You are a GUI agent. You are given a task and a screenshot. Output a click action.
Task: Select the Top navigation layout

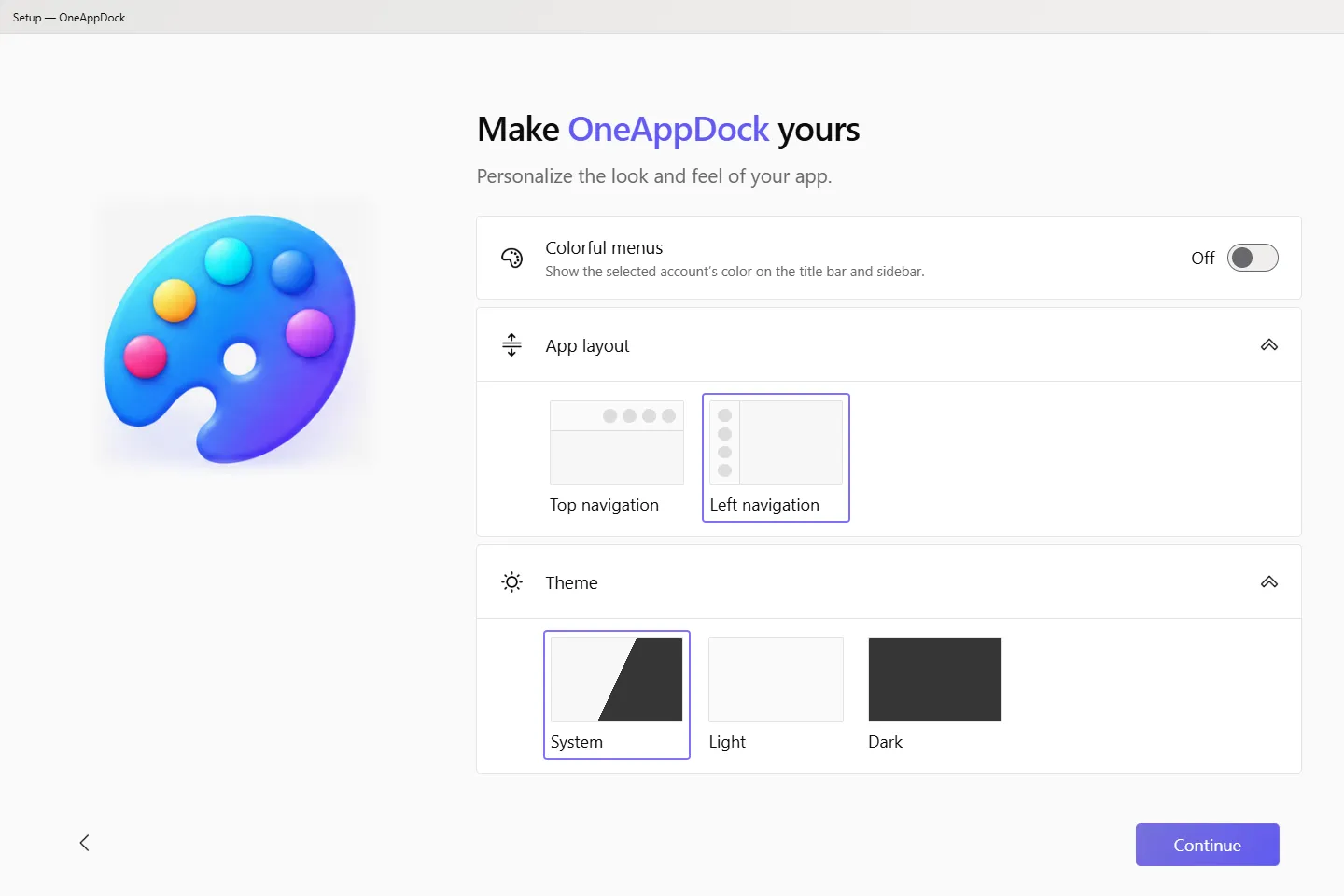tap(617, 457)
